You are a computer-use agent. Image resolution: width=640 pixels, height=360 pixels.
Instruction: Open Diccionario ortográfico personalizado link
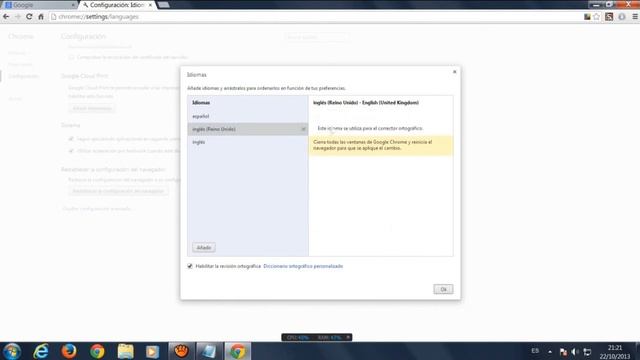click(303, 266)
